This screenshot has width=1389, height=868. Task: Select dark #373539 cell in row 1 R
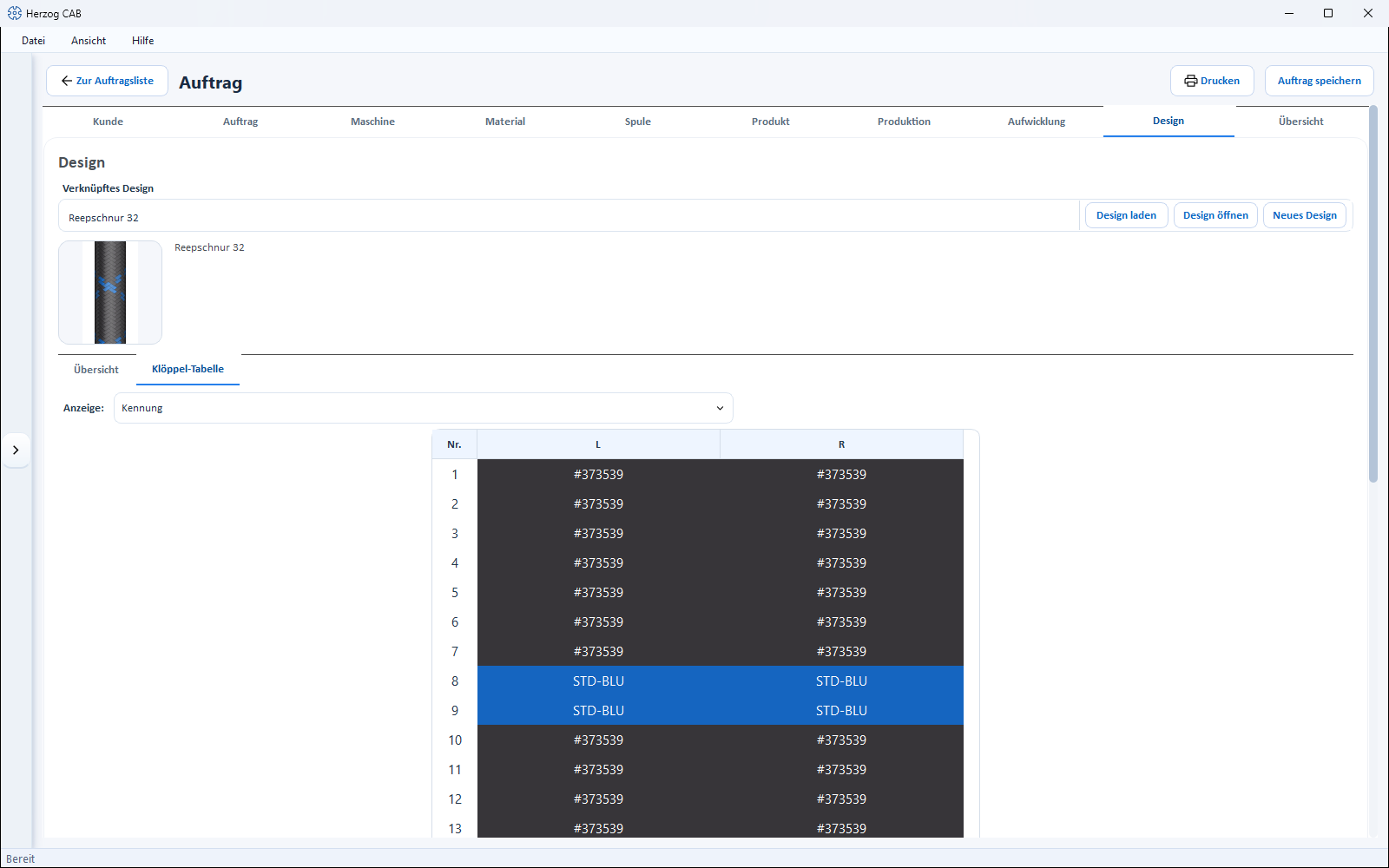(841, 475)
